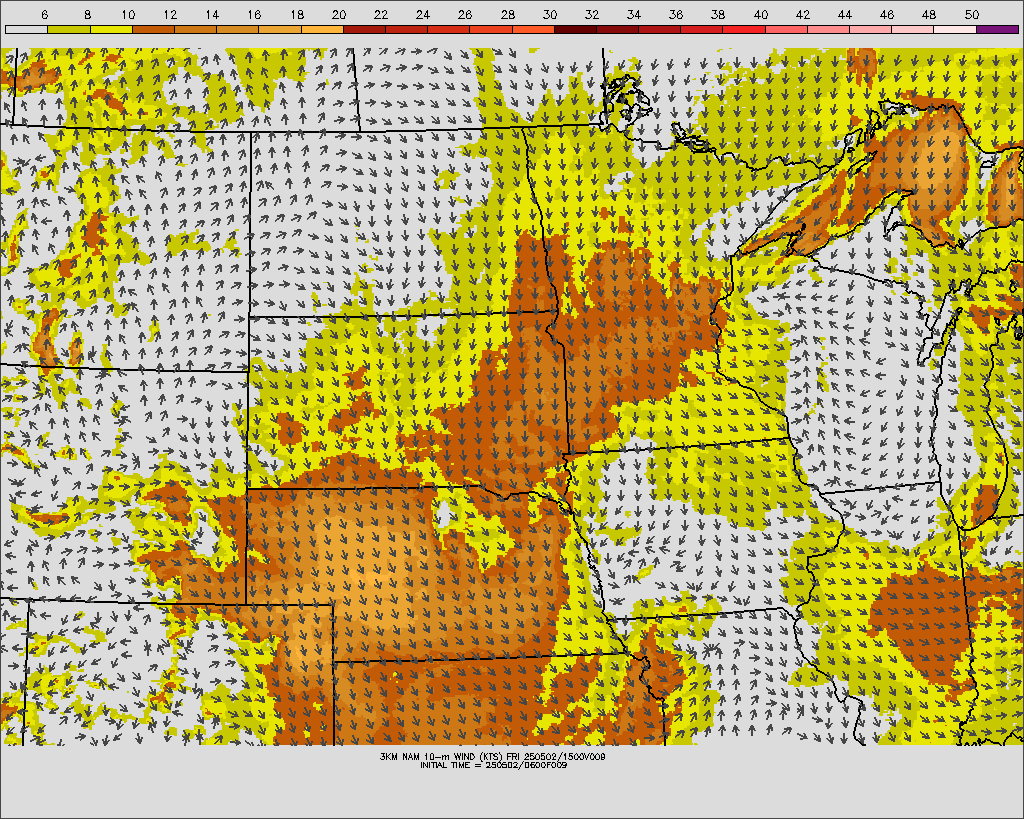Viewport: 1024px width, 819px height.
Task: Click the legend label "20"
Action: point(339,14)
